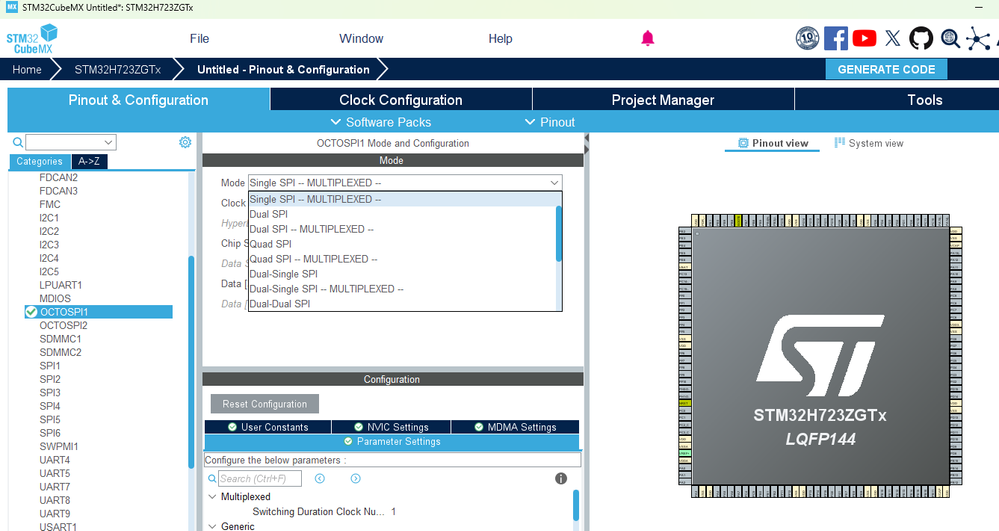Open the Help menu
The image size is (999, 531).
[500, 38]
